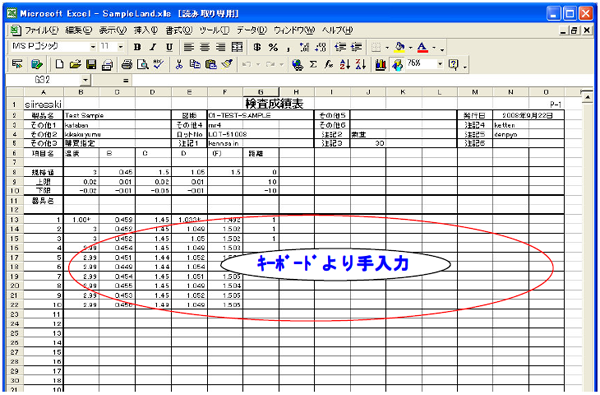
Task: Open fill color dropdown arrow
Action: (411, 48)
